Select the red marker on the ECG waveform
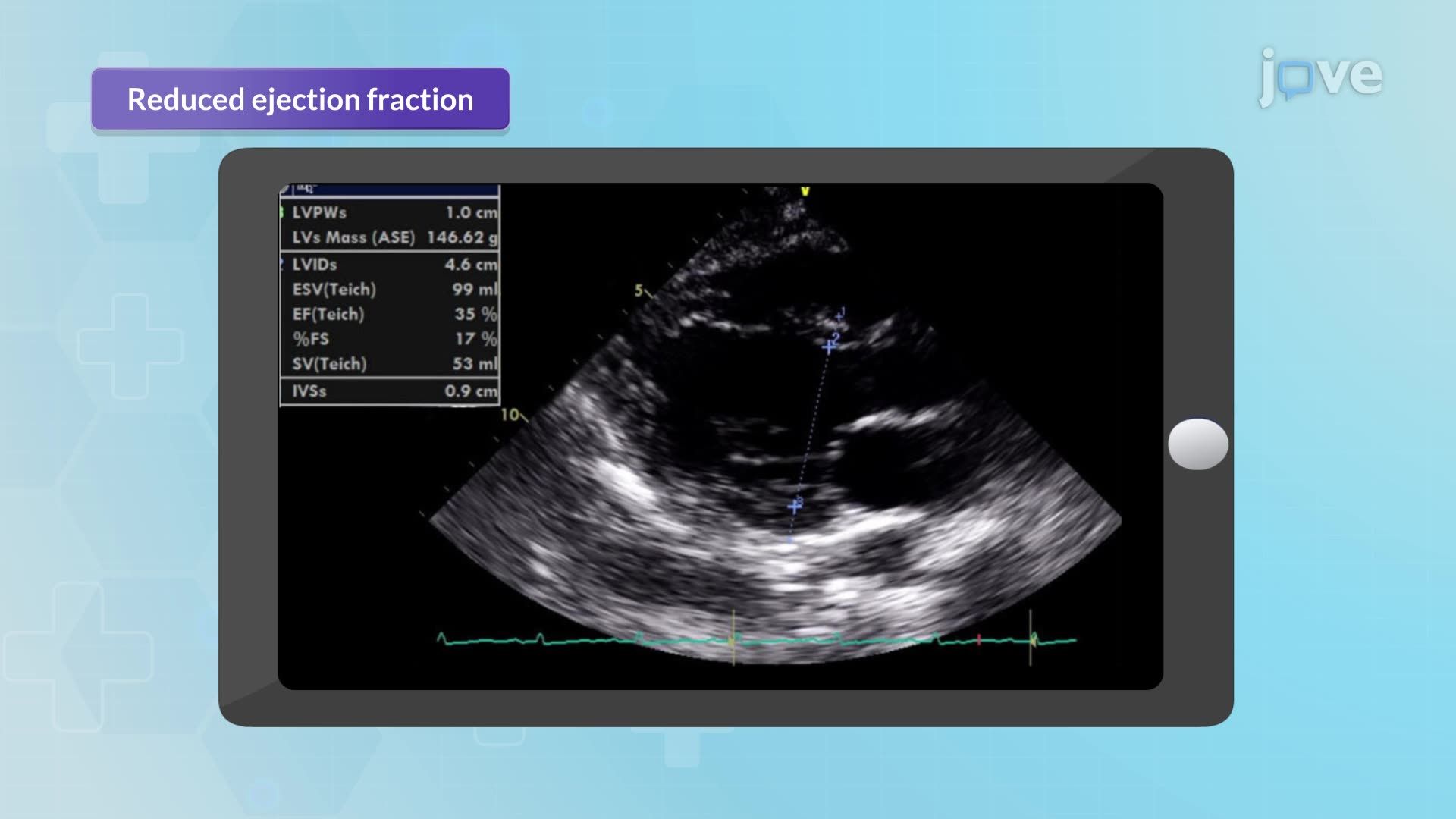The width and height of the screenshot is (1456, 819). click(978, 639)
